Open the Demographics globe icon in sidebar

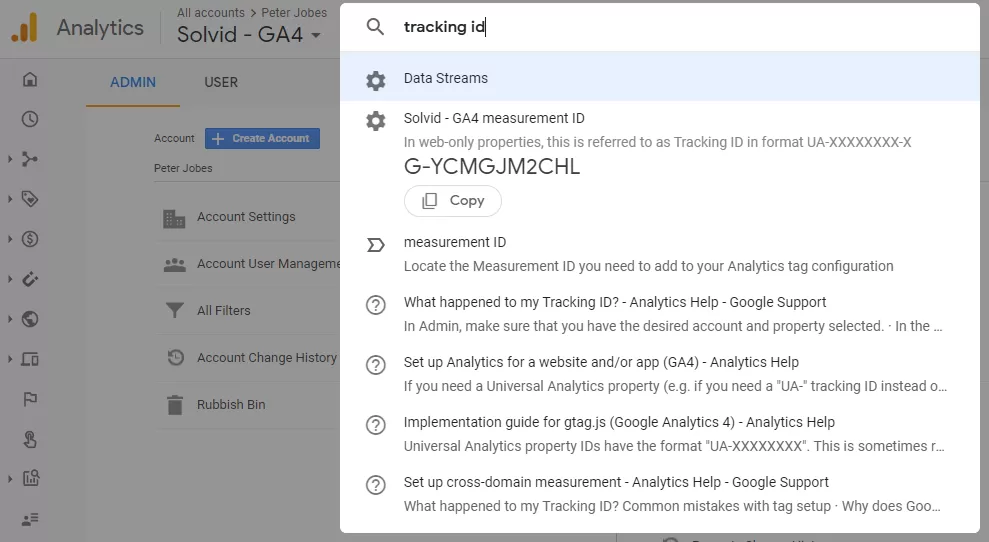click(30, 319)
